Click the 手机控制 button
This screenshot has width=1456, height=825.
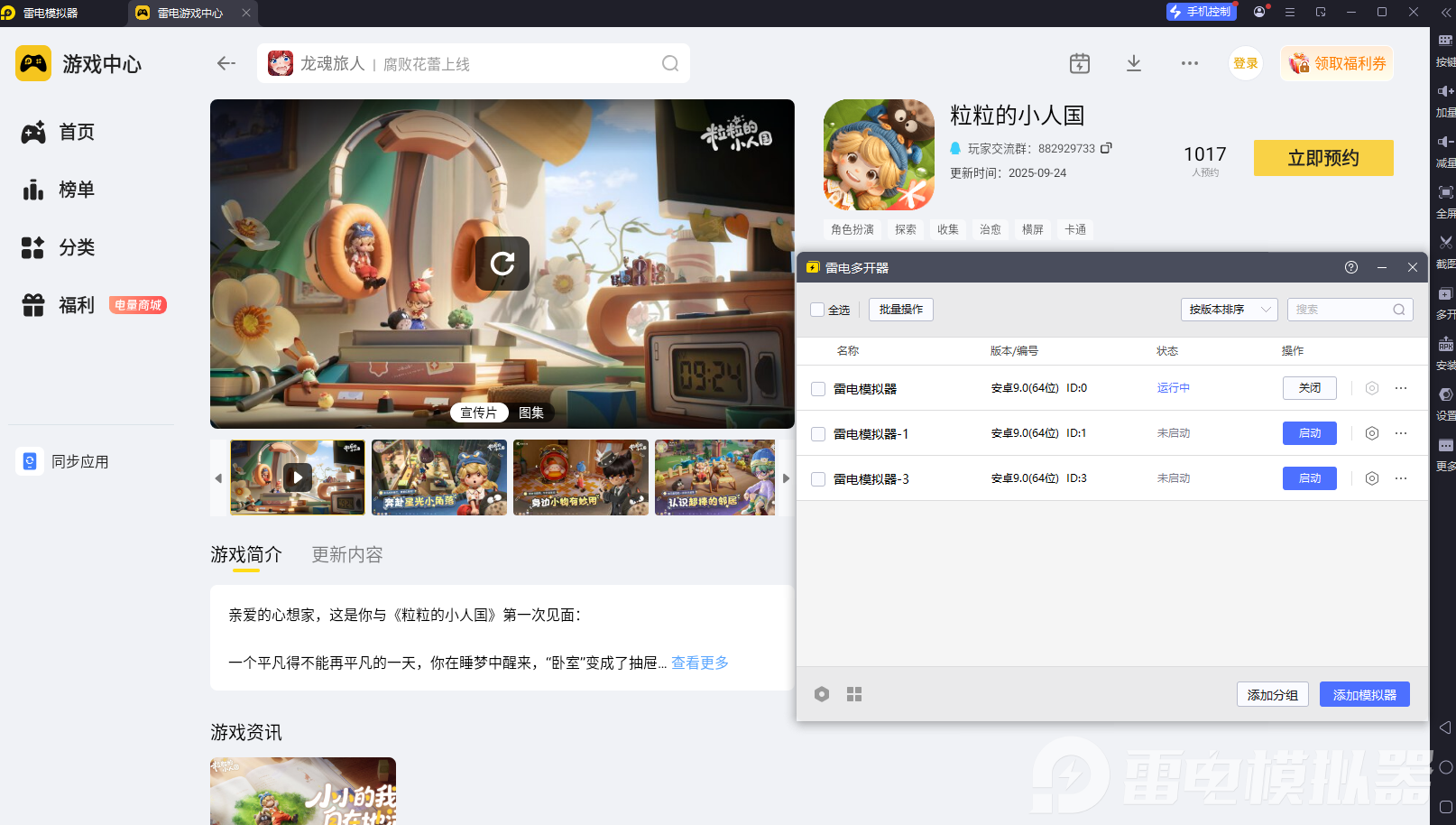1202,12
